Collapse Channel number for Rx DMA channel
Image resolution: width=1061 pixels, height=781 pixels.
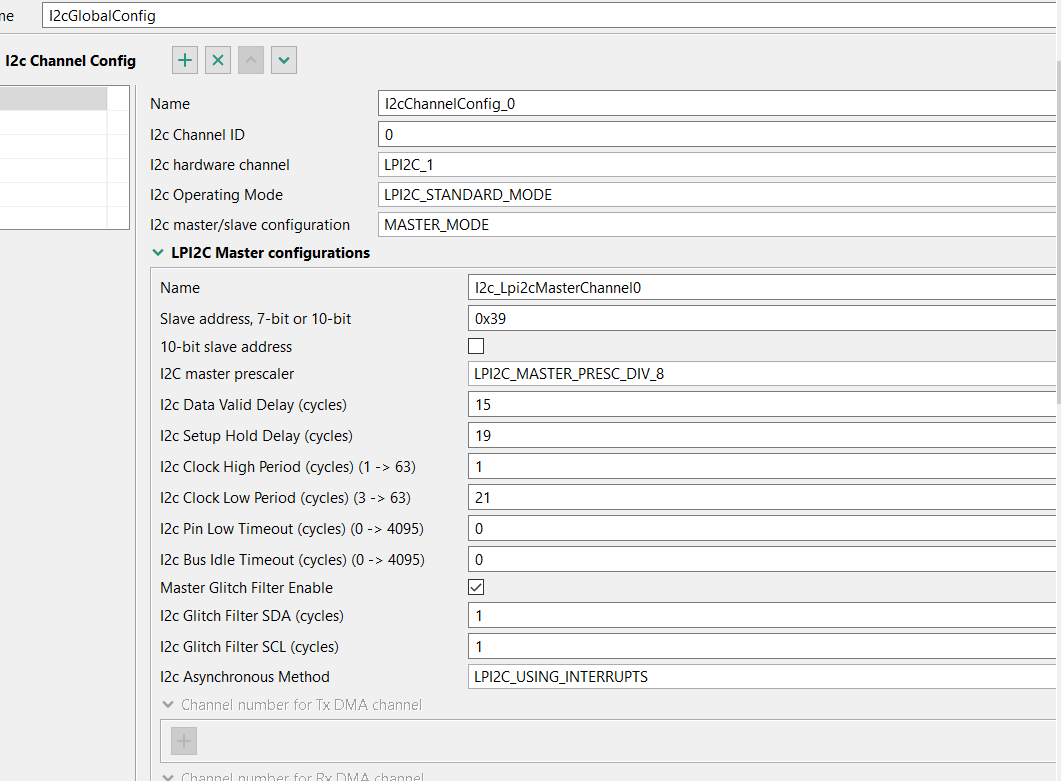point(168,776)
